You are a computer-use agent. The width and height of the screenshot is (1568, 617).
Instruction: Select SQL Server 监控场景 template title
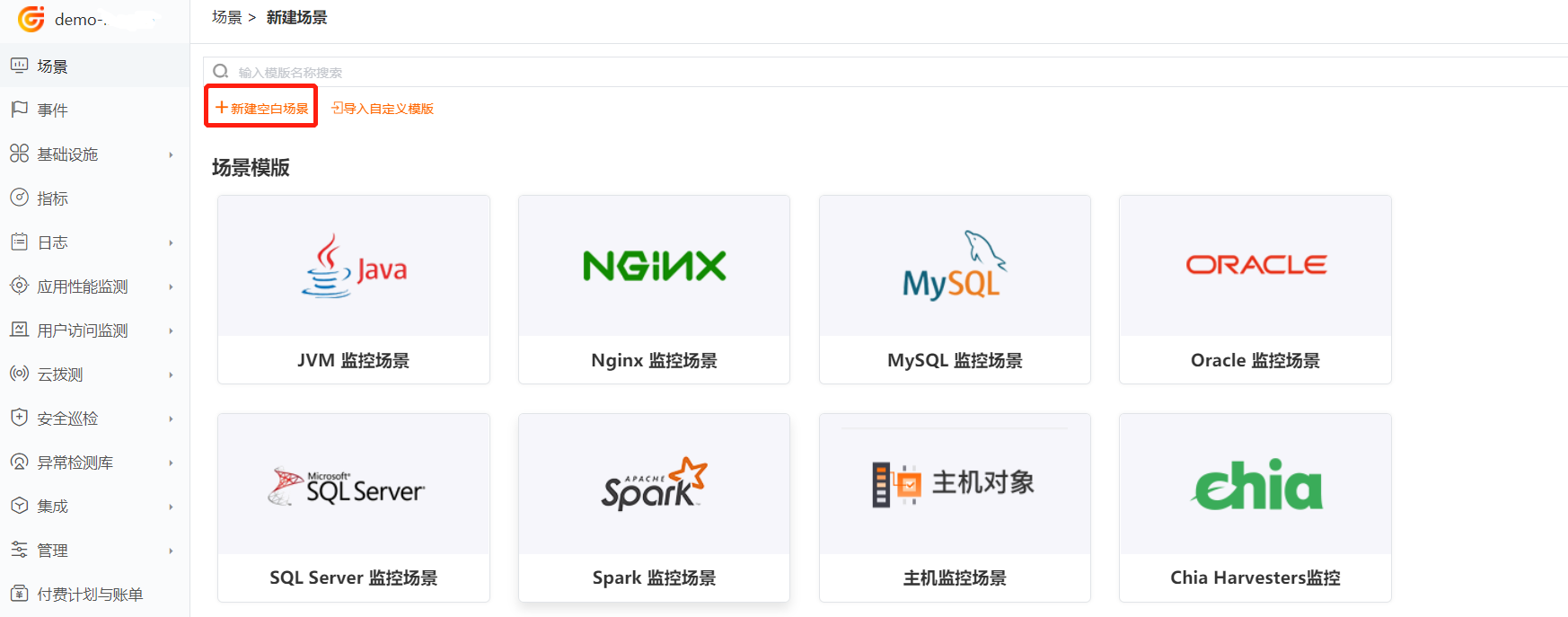click(354, 577)
